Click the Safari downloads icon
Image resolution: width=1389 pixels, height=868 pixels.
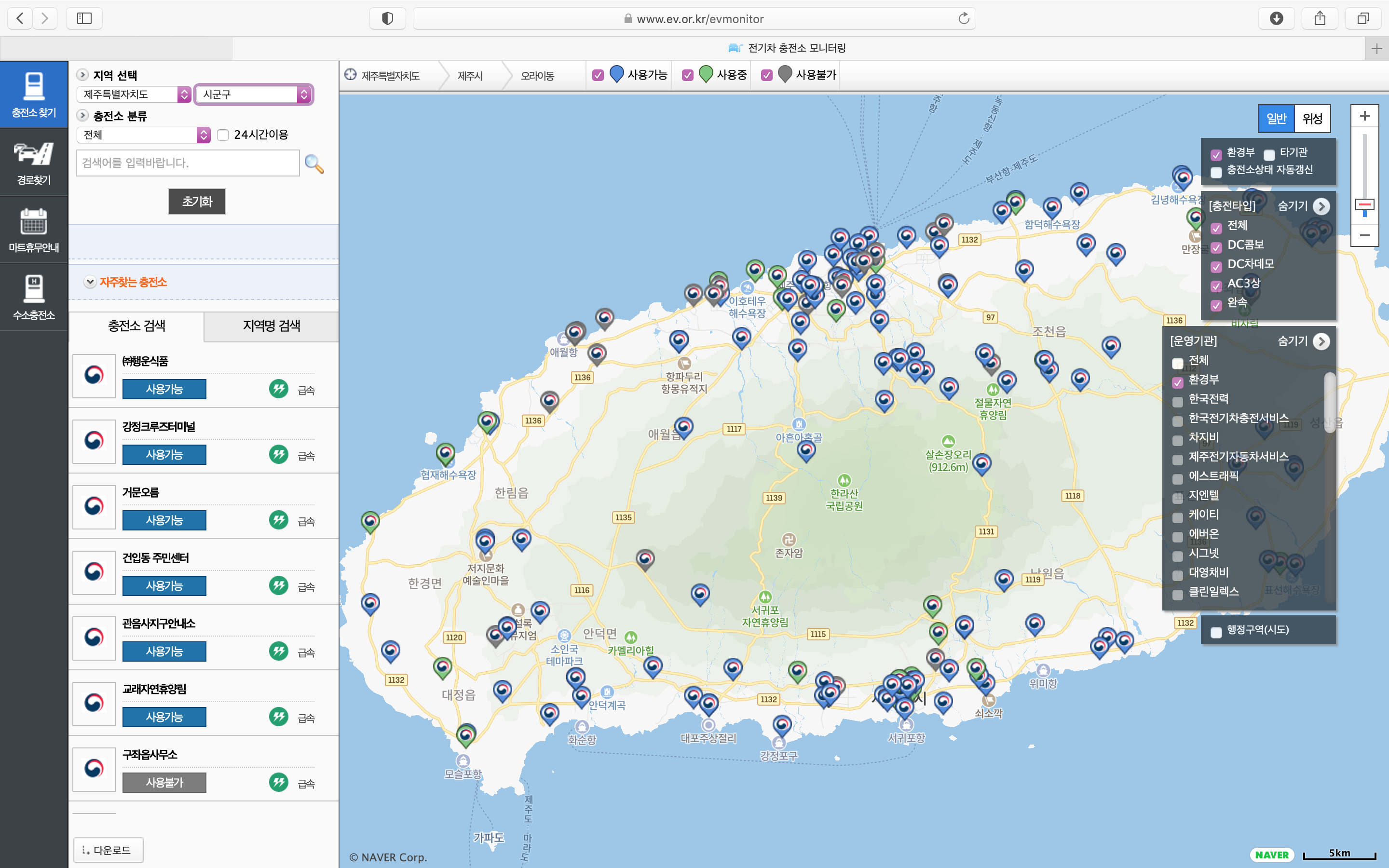coord(1276,18)
